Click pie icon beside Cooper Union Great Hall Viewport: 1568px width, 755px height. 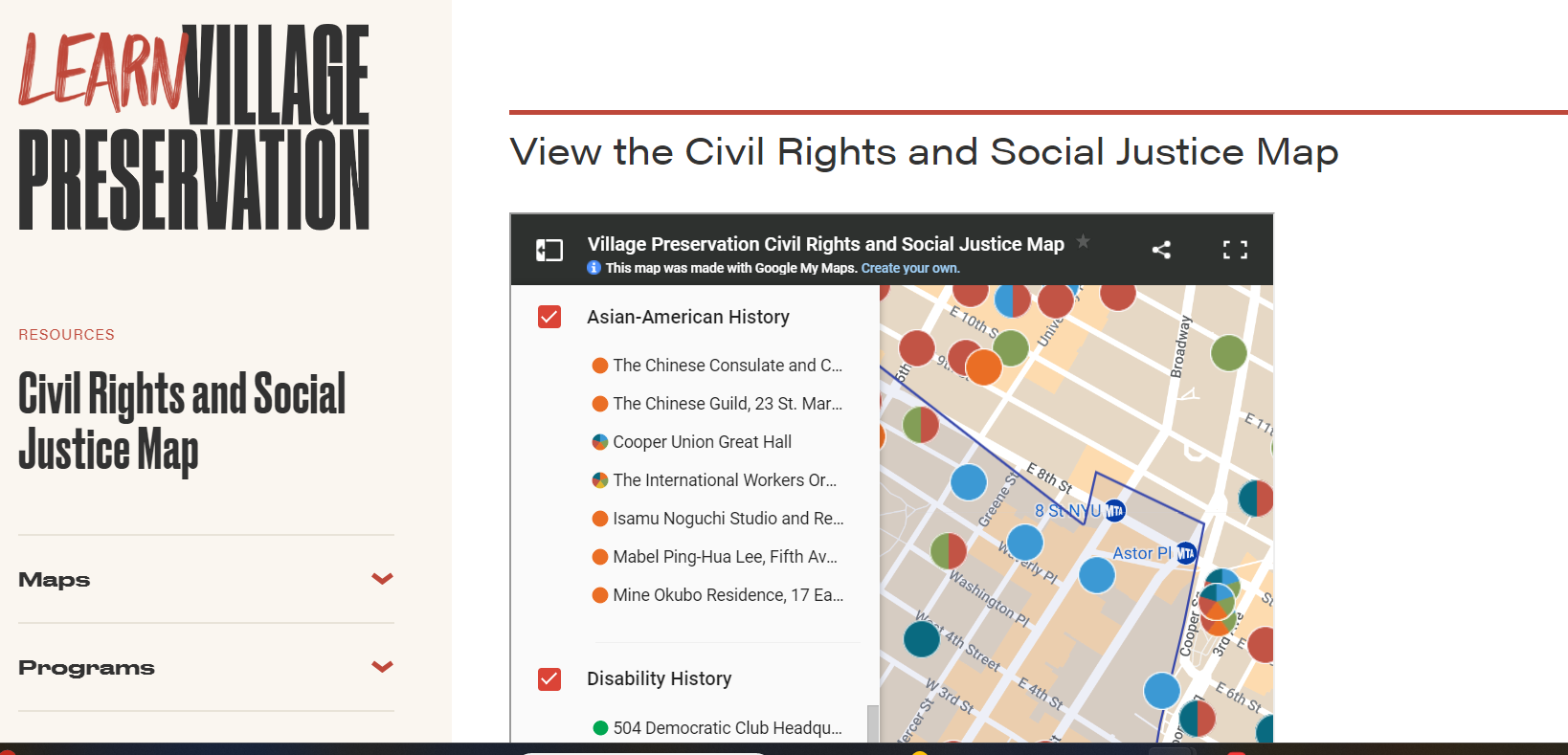point(600,442)
